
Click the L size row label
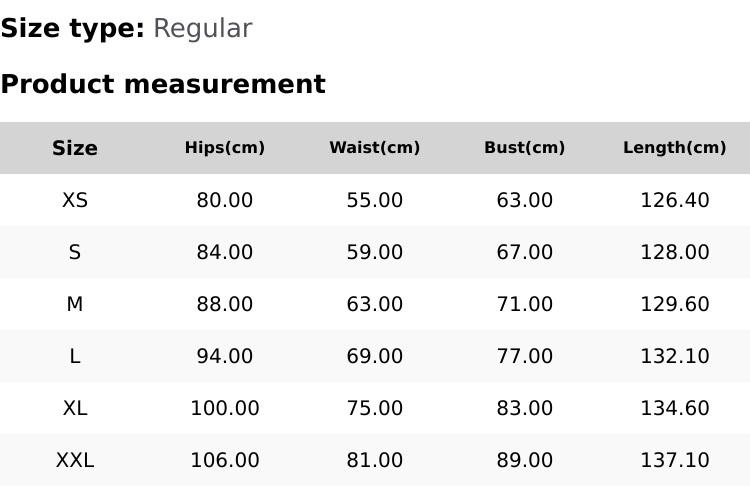[75, 356]
